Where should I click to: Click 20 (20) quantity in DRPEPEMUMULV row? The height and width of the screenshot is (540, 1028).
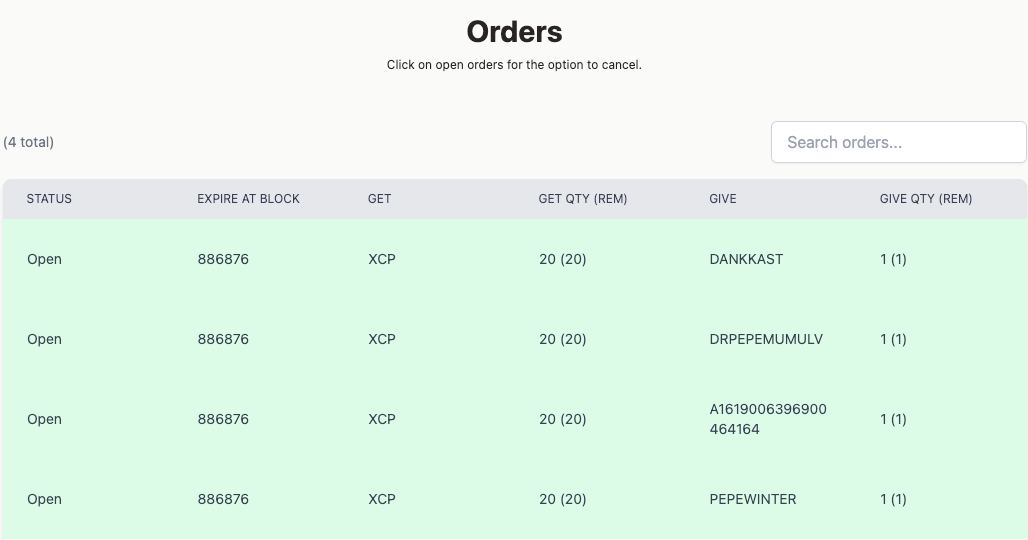562,339
